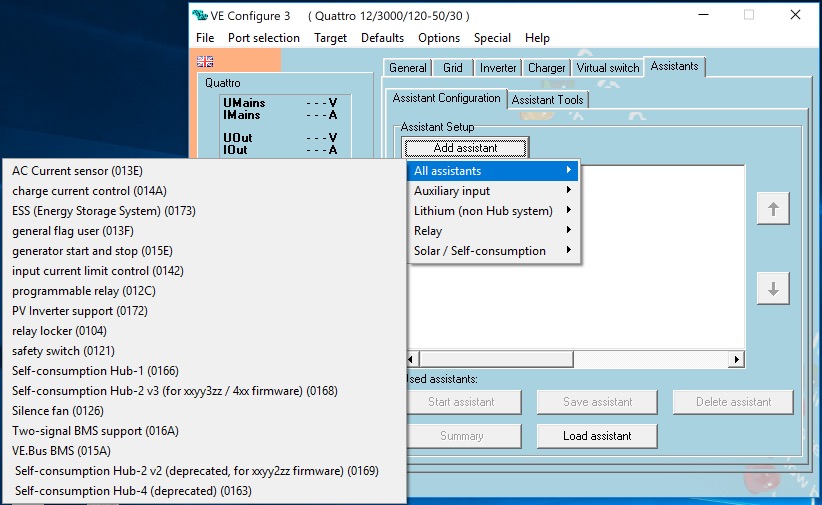Pick the programmable relay assistant
Screen dimensions: 822x505
(83, 291)
